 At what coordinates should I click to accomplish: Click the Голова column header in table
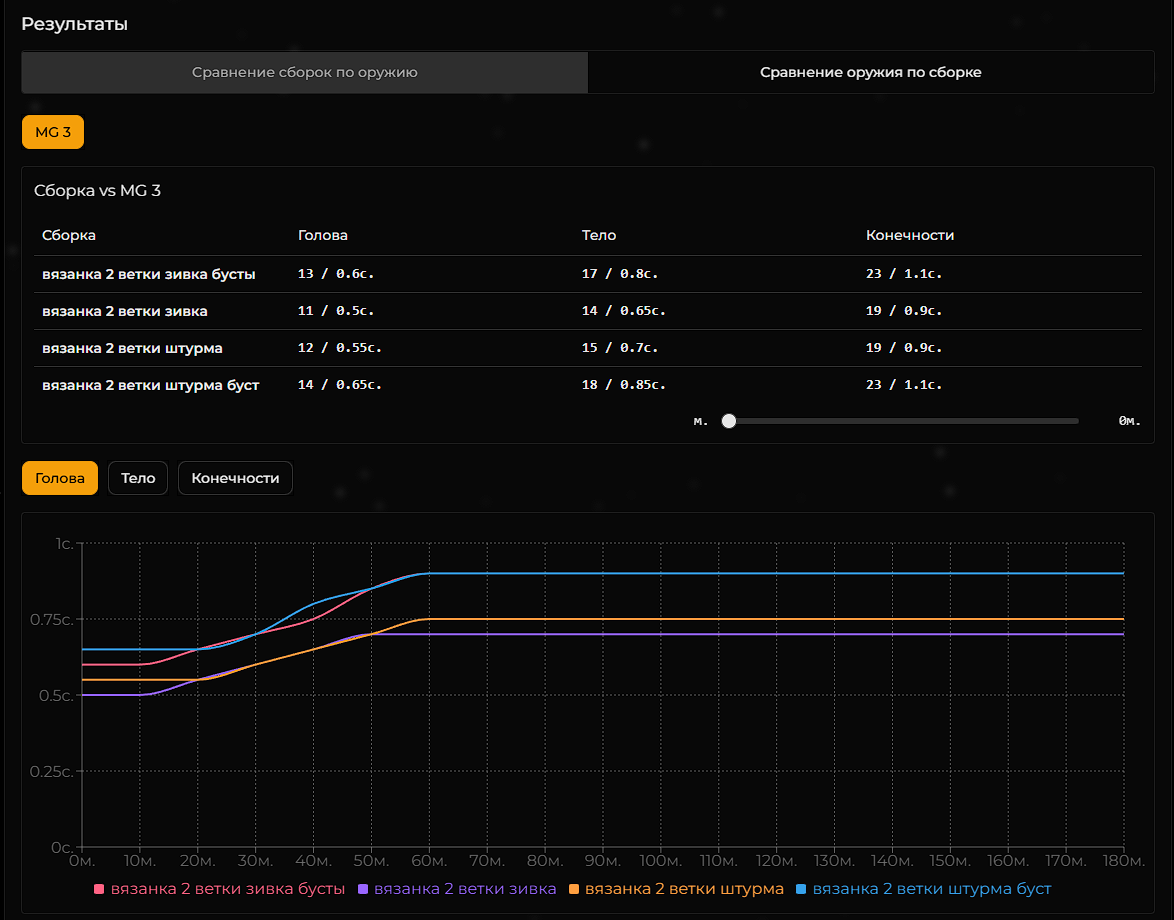tap(323, 236)
